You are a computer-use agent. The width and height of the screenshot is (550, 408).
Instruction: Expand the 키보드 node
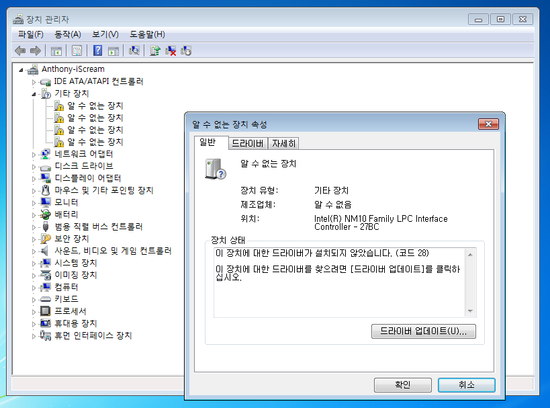34,299
